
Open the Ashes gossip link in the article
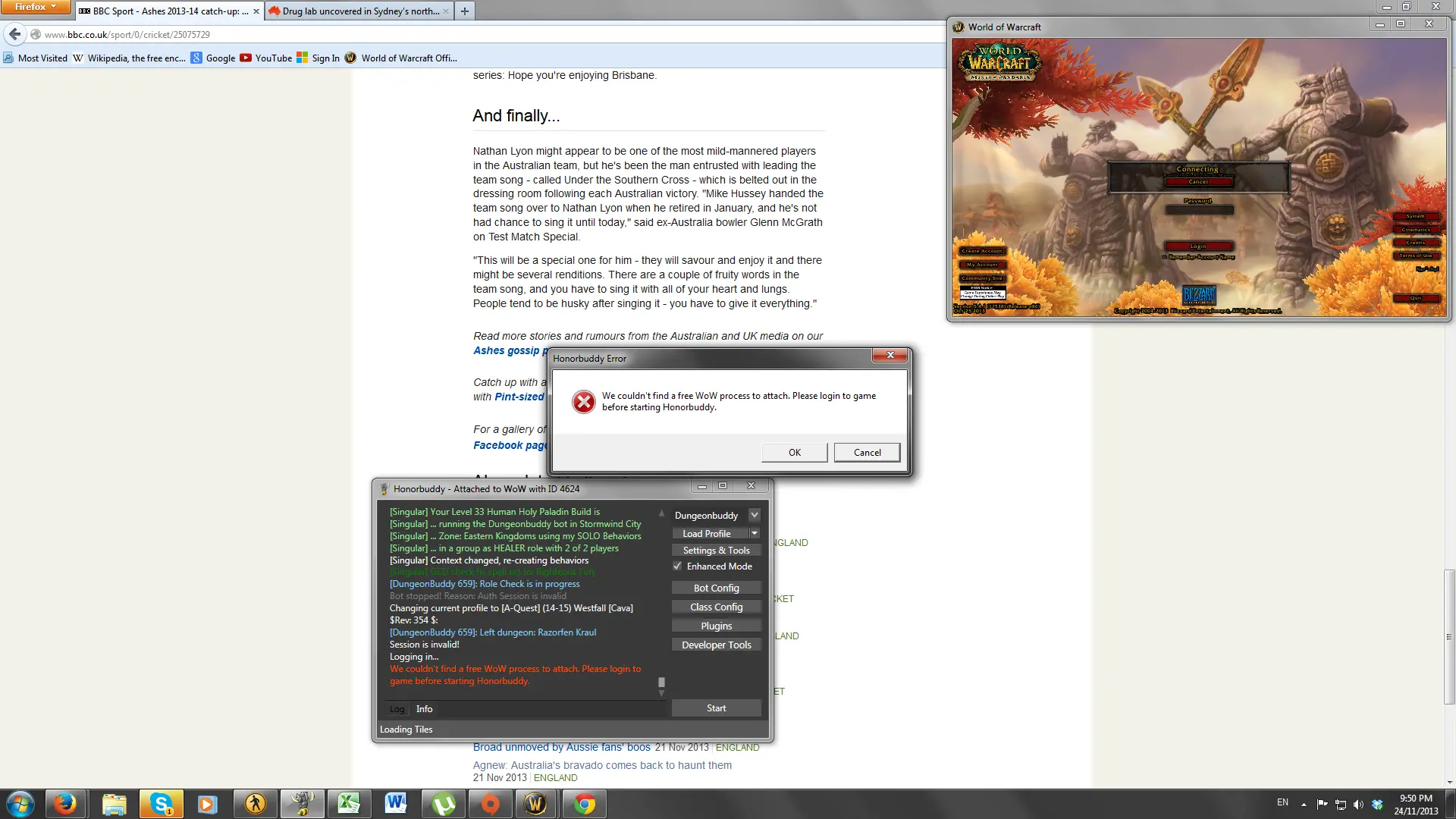[x=510, y=350]
